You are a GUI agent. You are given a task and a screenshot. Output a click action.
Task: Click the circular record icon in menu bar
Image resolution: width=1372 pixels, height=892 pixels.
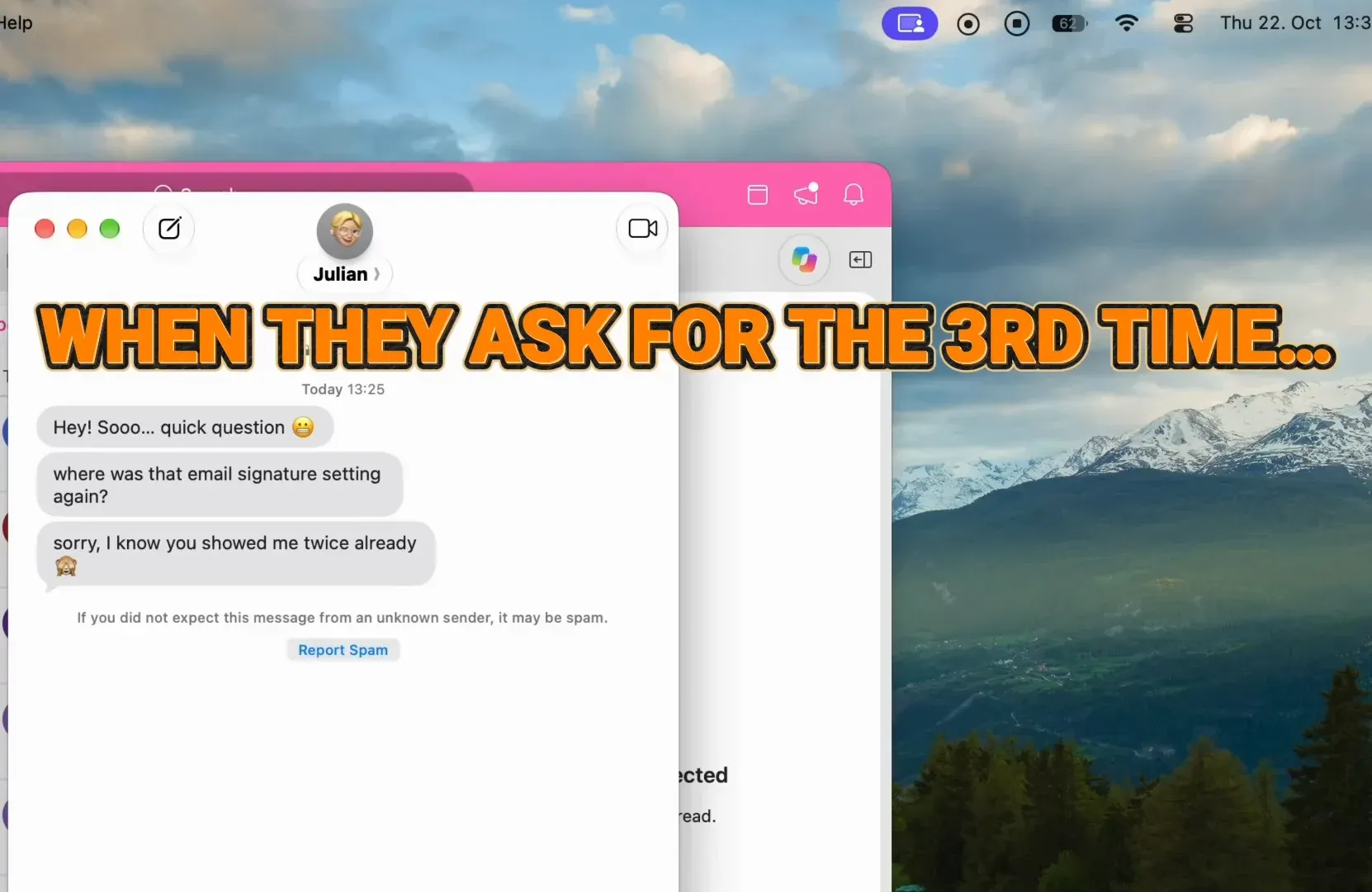968,24
